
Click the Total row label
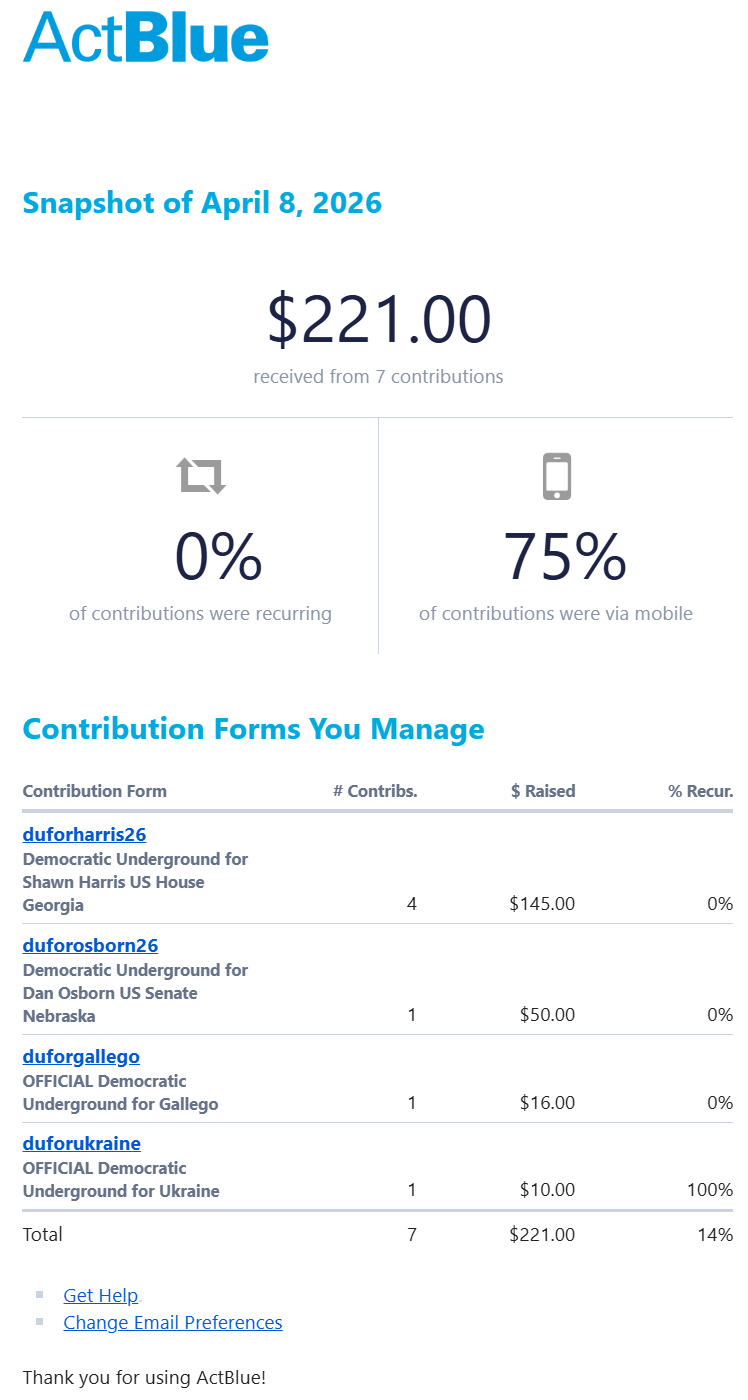point(43,1235)
